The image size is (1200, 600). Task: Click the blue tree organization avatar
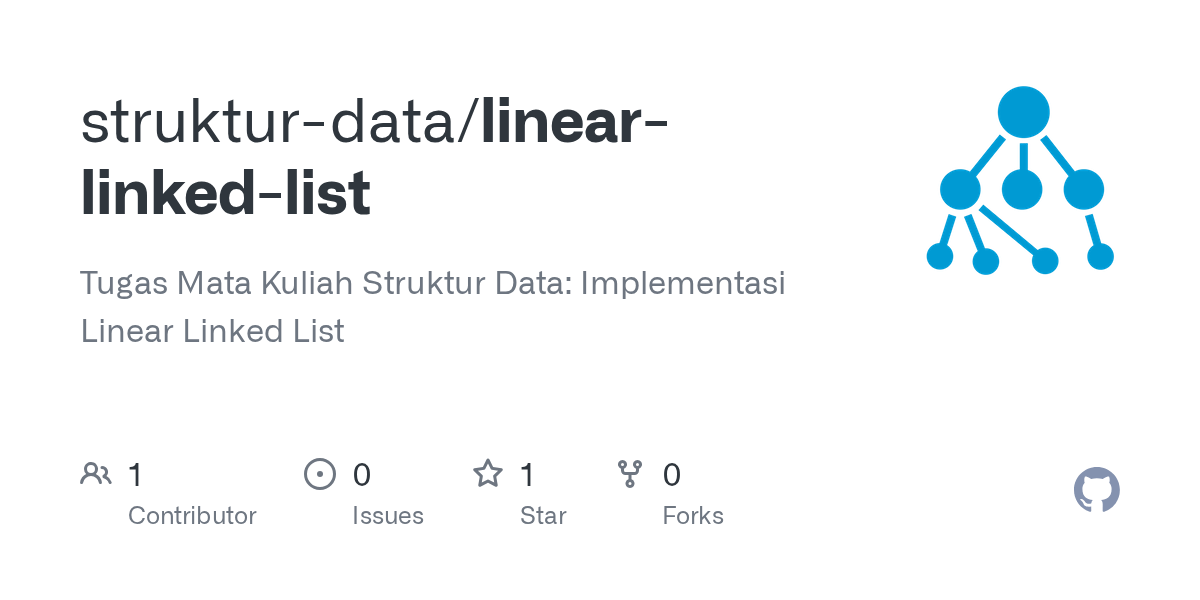click(x=1020, y=180)
